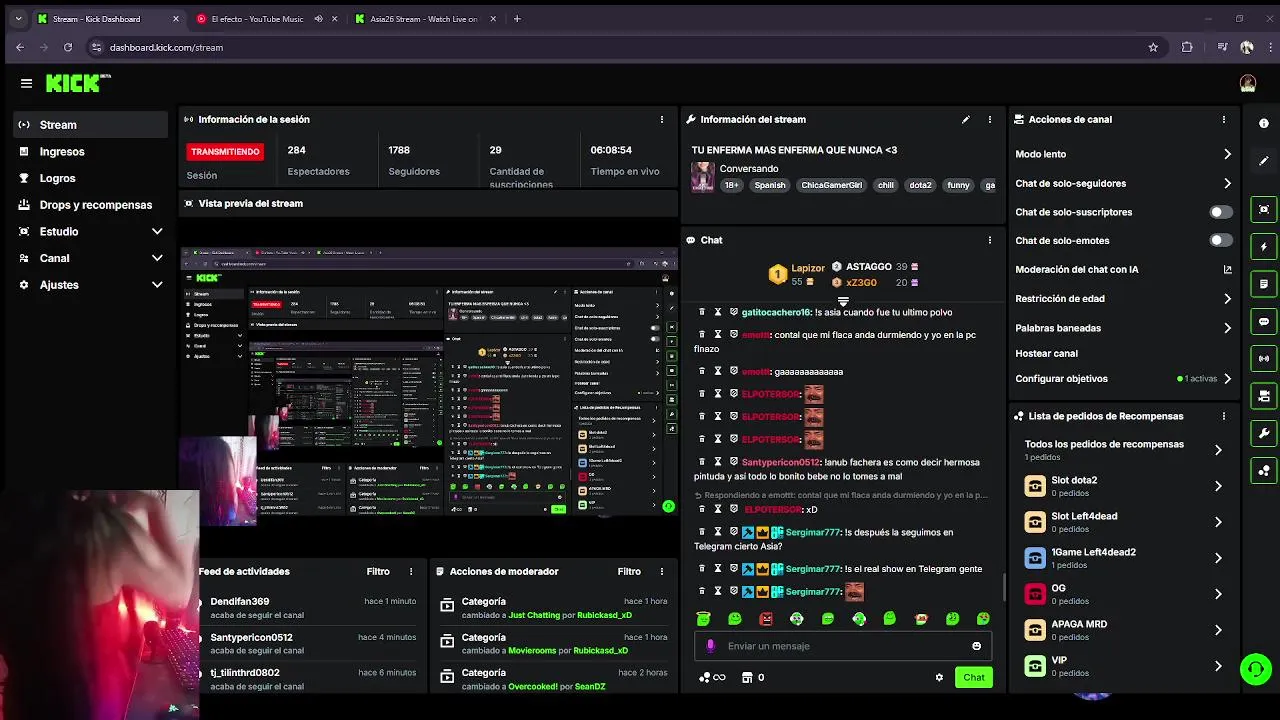Open Lista de pedidos de Recompensas options menu
The height and width of the screenshot is (720, 1280).
1223,416
